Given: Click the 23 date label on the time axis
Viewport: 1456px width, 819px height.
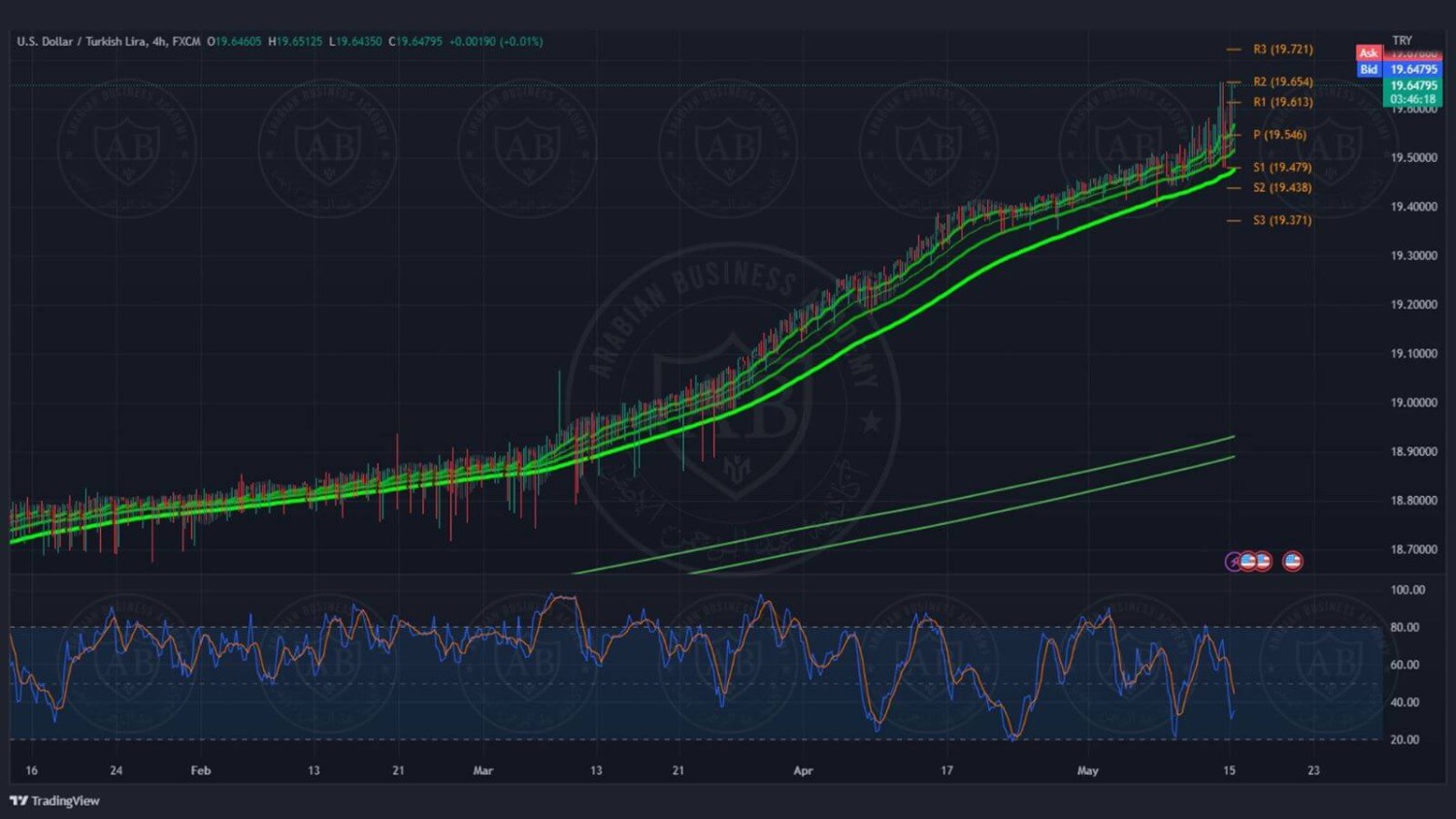Looking at the screenshot, I should (1313, 770).
